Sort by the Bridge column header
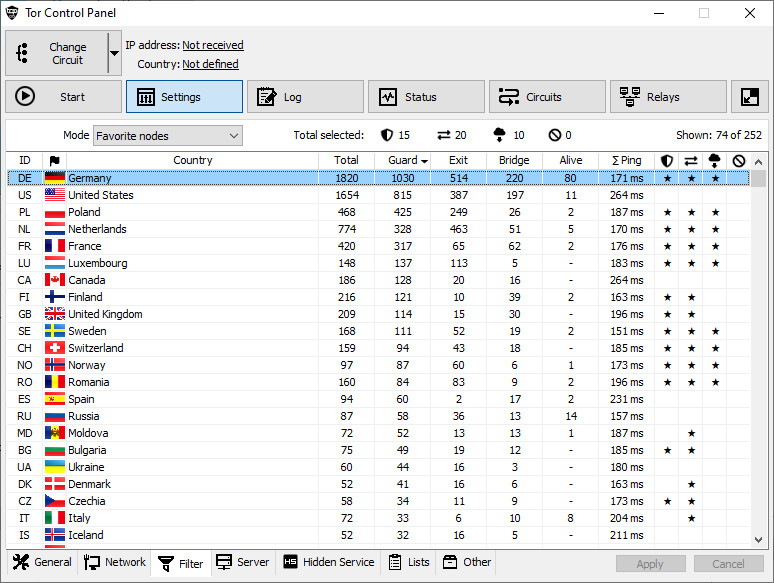Image resolution: width=774 pixels, height=583 pixels. [x=514, y=160]
